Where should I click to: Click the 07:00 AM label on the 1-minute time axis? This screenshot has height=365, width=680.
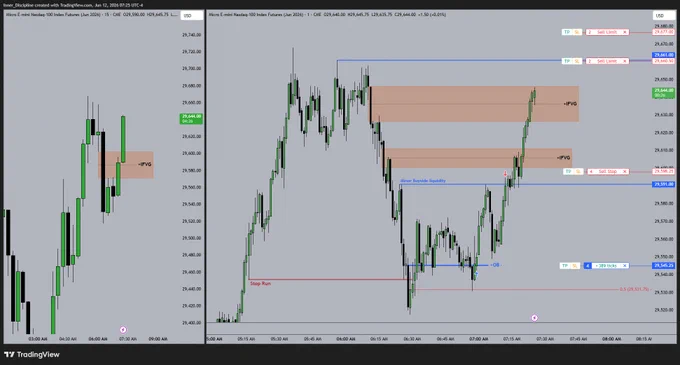pyautogui.click(x=478, y=339)
